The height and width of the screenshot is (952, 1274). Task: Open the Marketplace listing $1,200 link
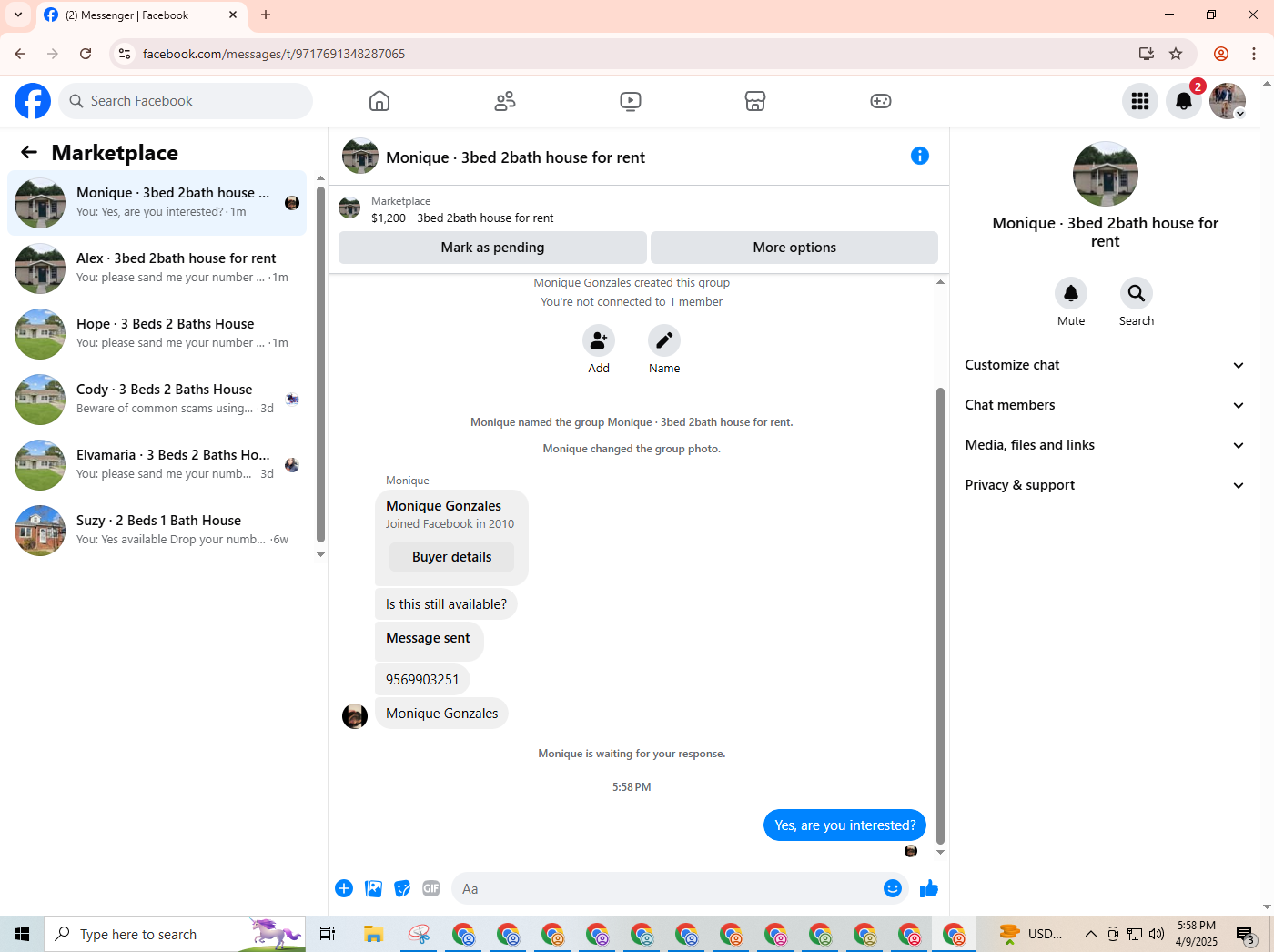[462, 218]
